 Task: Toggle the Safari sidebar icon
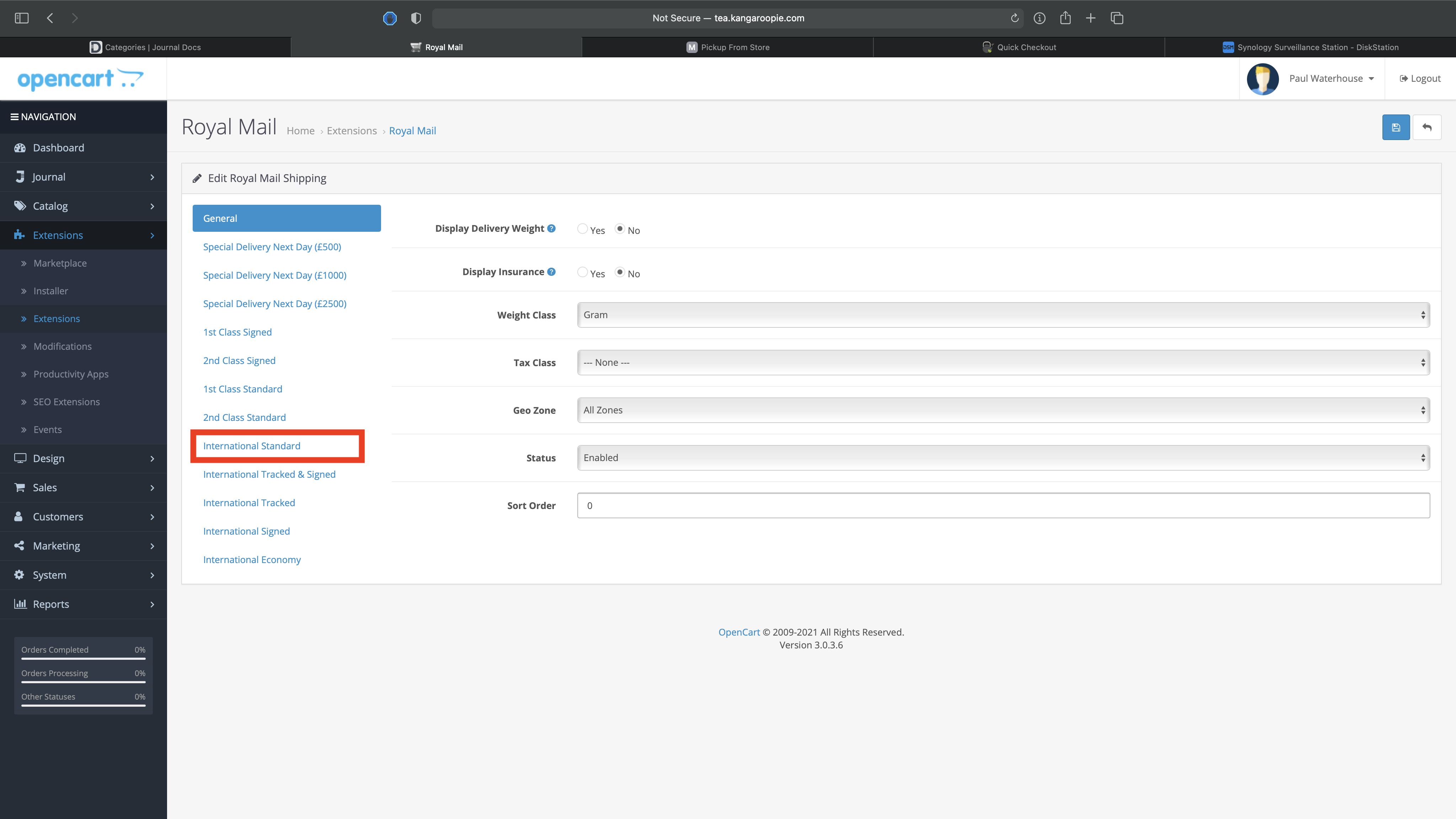point(21,18)
